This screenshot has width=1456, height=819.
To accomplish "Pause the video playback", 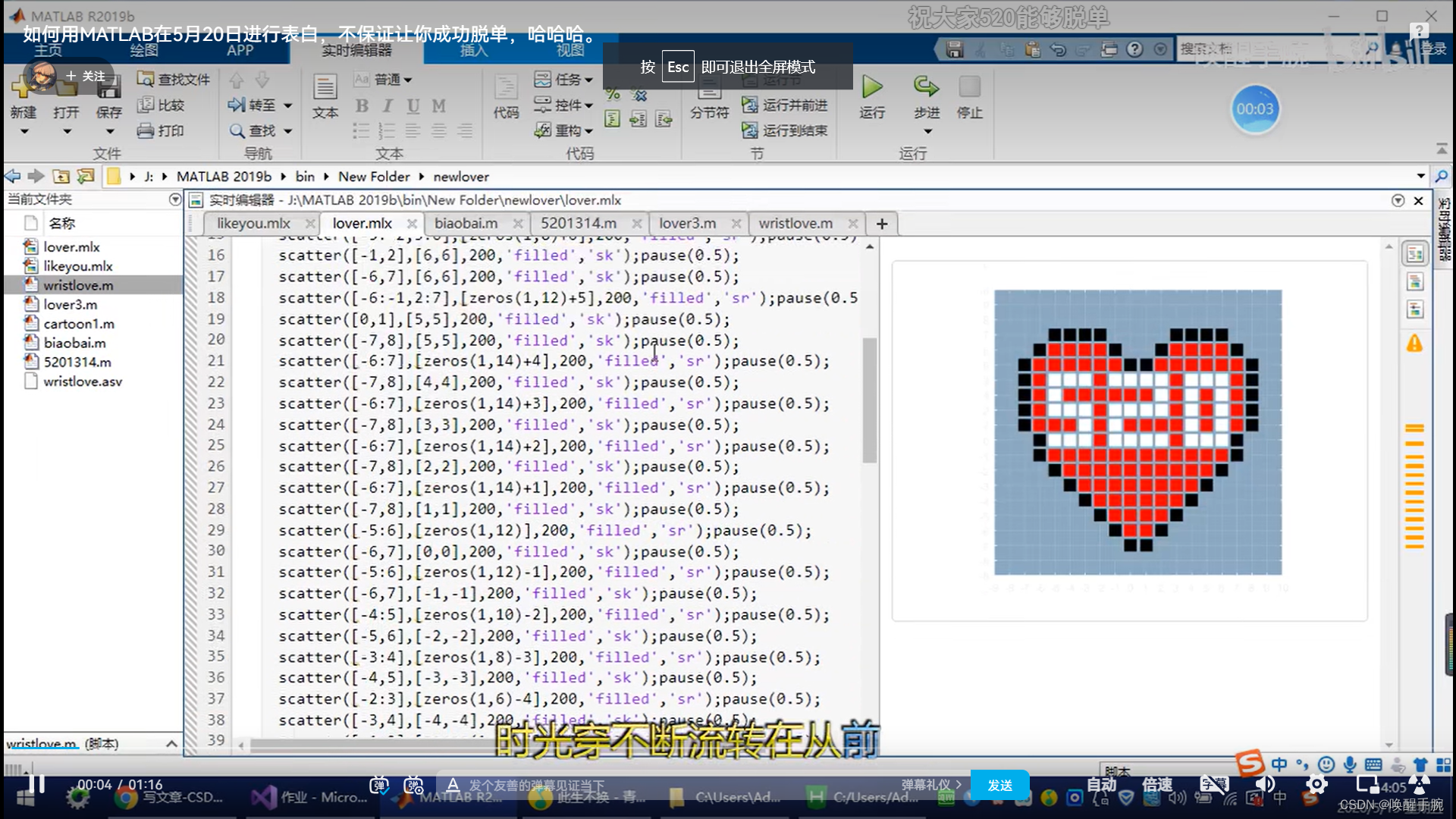I will coord(36,784).
